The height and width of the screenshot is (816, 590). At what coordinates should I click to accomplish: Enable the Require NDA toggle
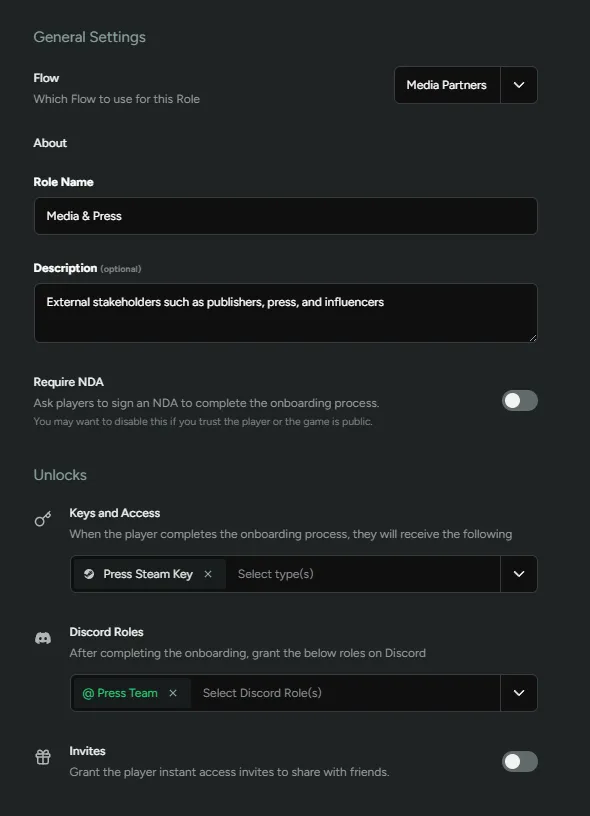(519, 400)
